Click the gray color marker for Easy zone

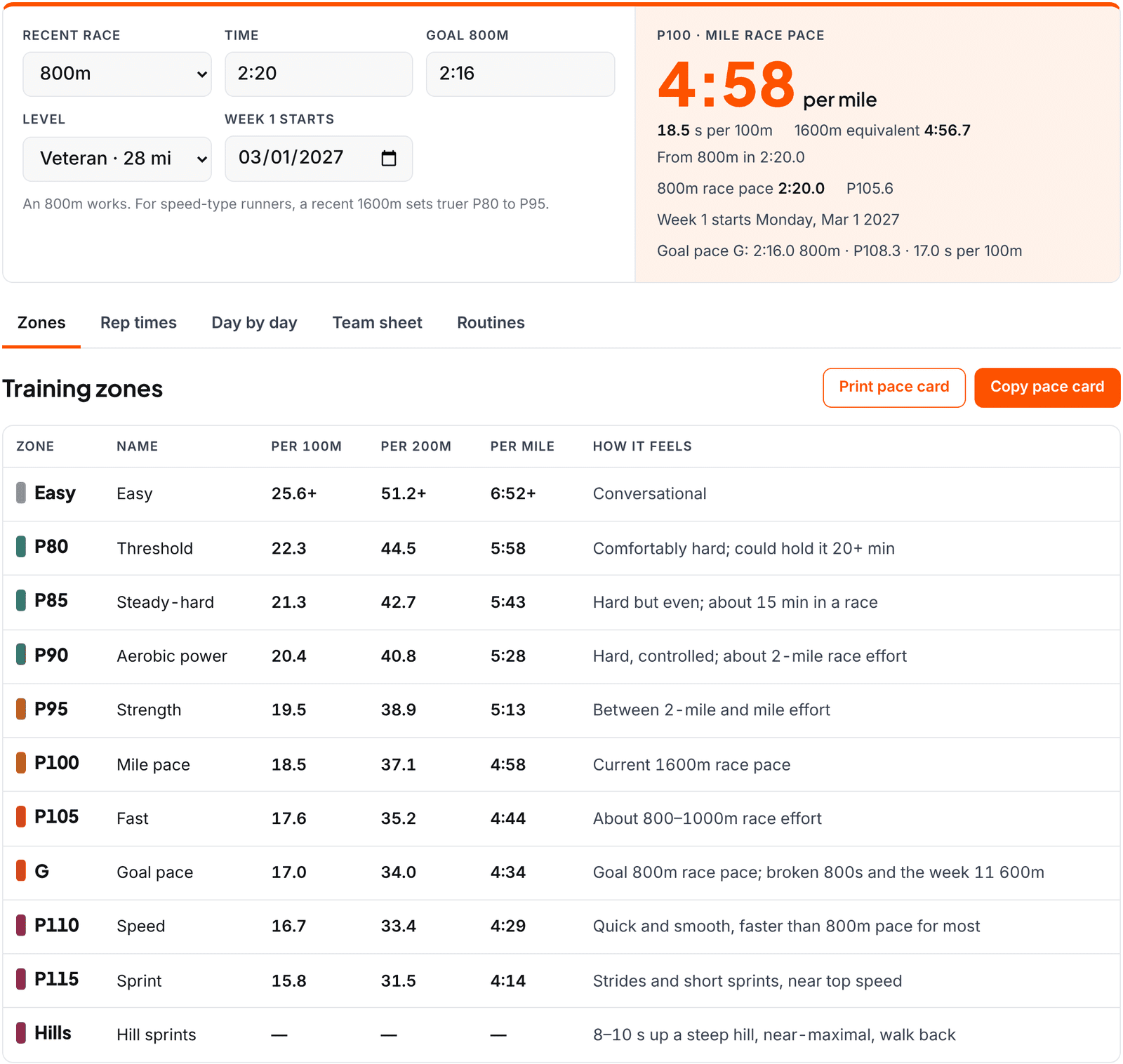click(x=21, y=493)
